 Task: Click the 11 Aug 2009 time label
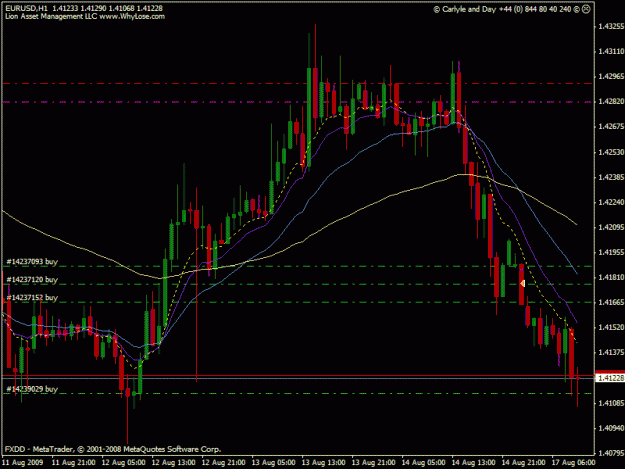pos(23,463)
